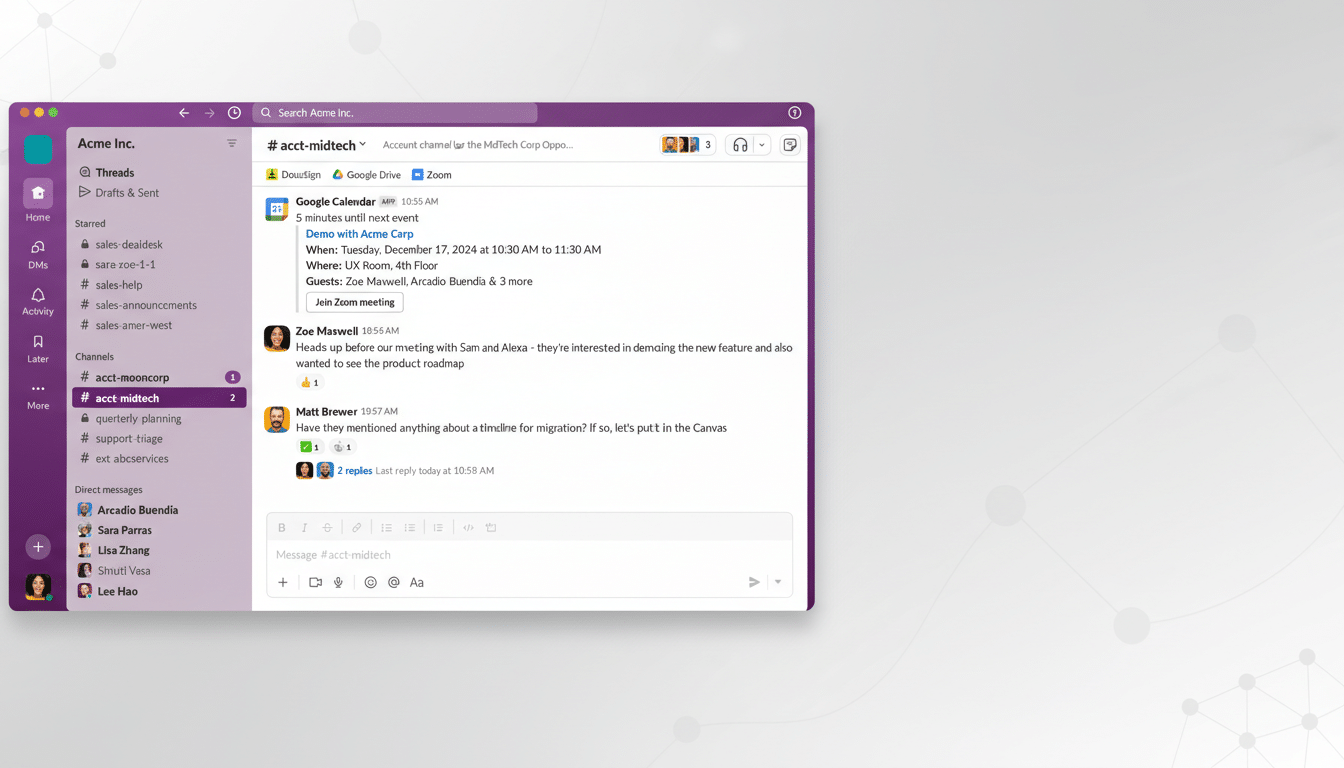Click the Join Zoom meeting button

(x=355, y=301)
